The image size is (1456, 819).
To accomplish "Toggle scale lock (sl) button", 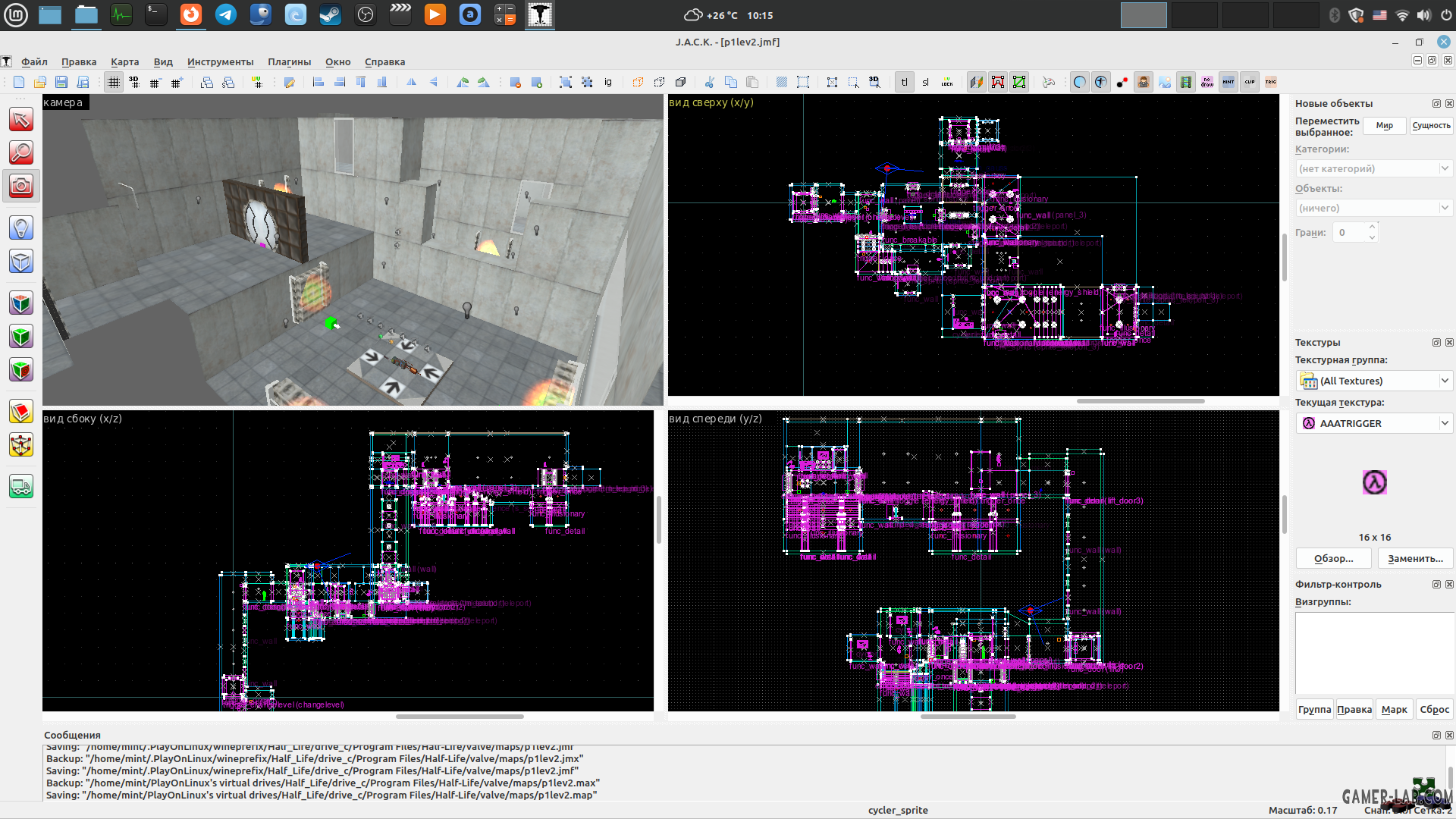I will [926, 83].
